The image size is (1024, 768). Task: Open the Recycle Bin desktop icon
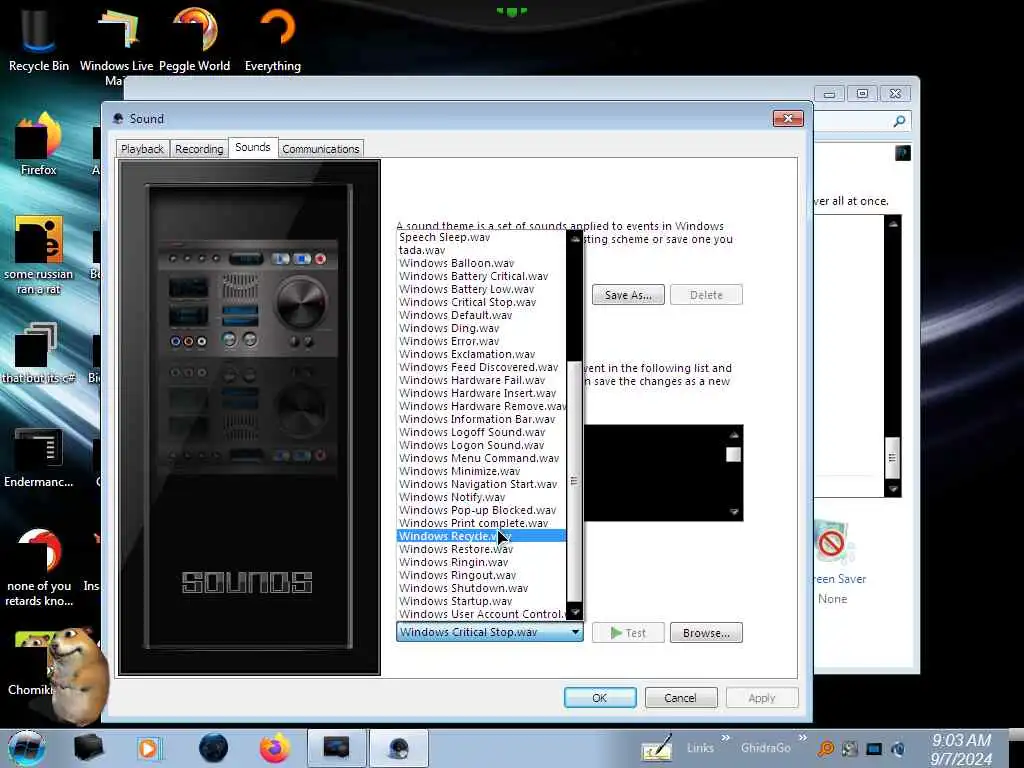(x=38, y=38)
